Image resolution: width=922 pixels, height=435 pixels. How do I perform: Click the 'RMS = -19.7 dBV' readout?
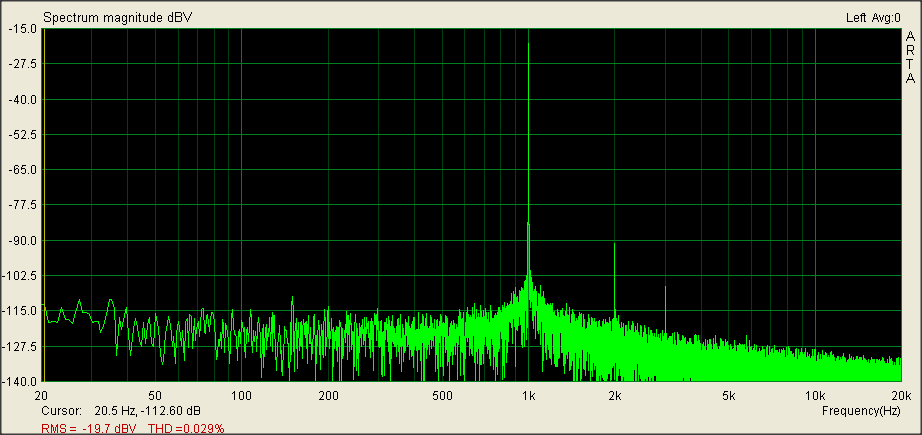tap(89, 429)
